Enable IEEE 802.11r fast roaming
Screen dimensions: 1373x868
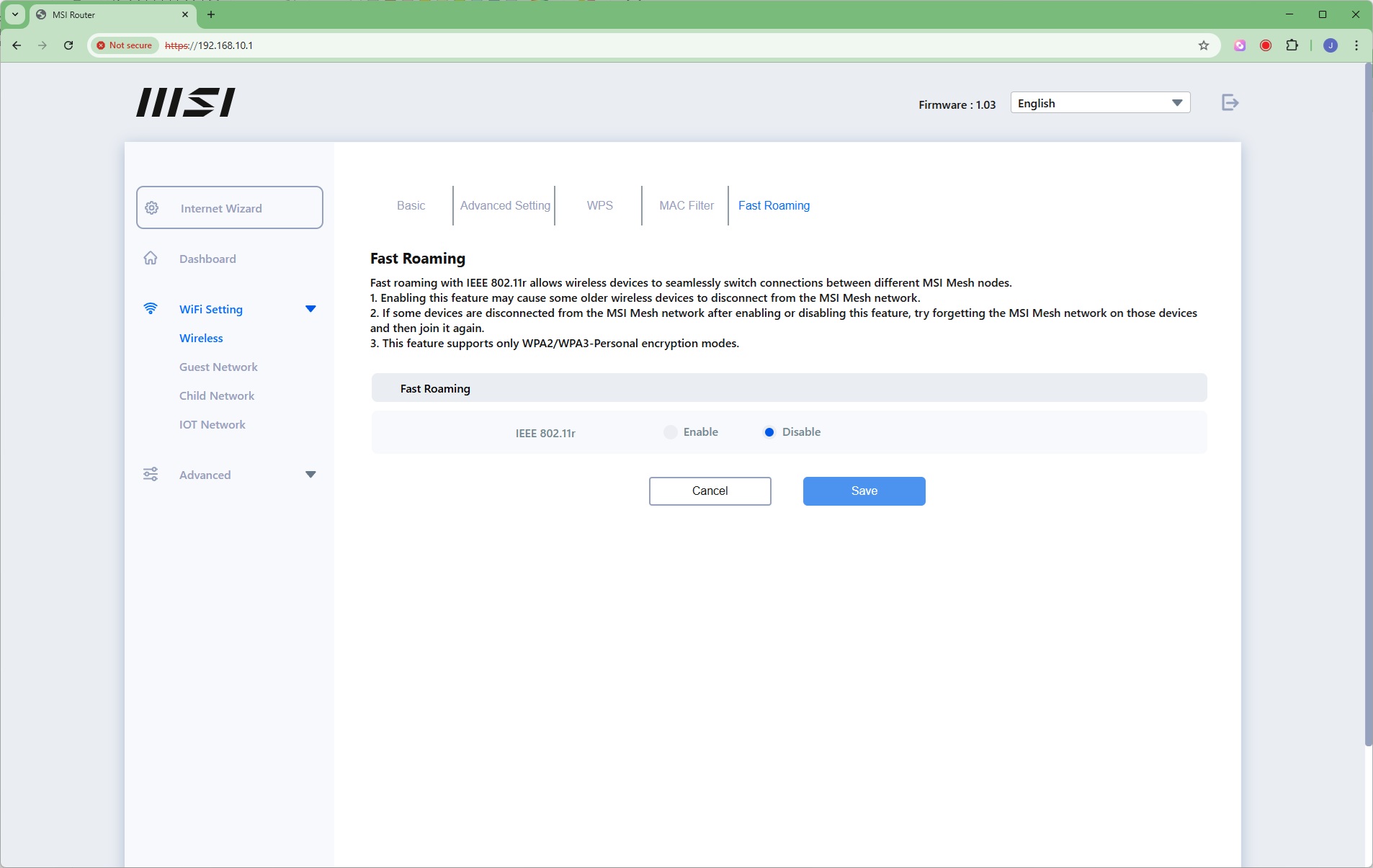tap(671, 432)
